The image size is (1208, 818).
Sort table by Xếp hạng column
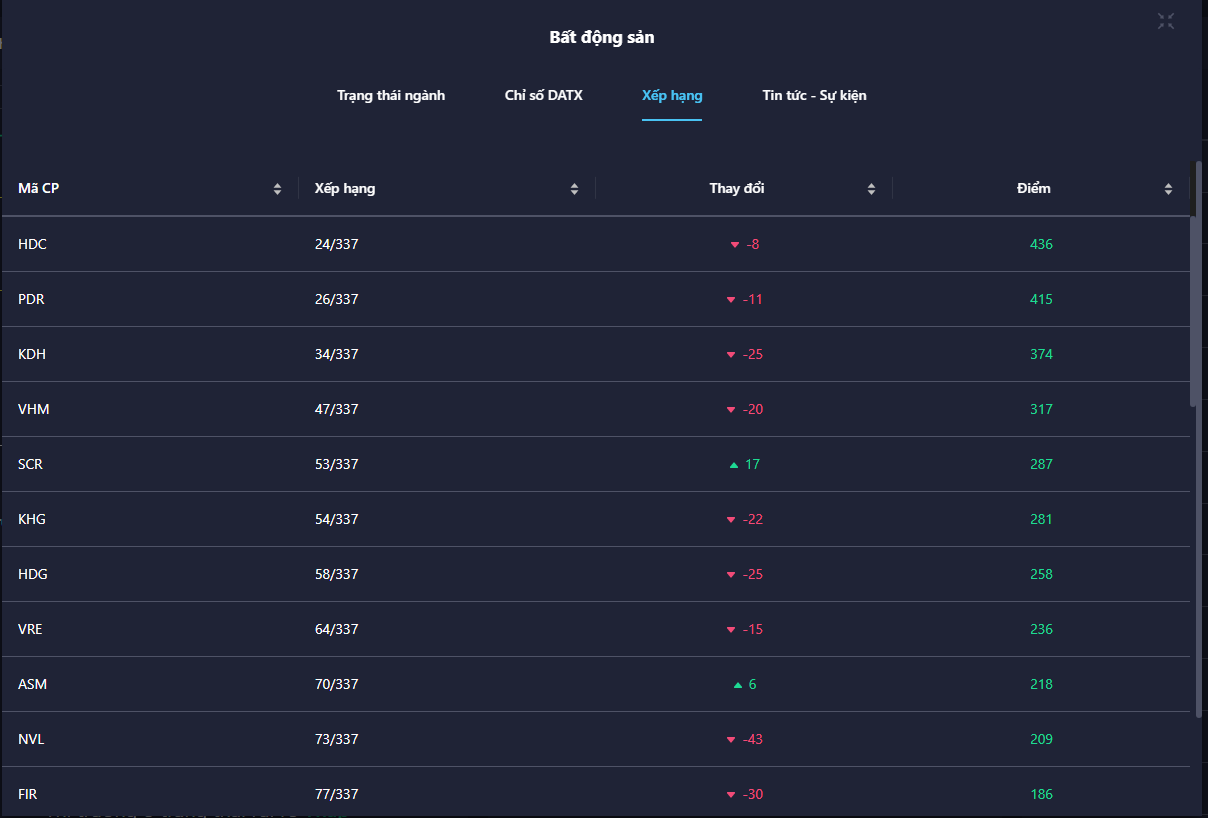tap(574, 189)
